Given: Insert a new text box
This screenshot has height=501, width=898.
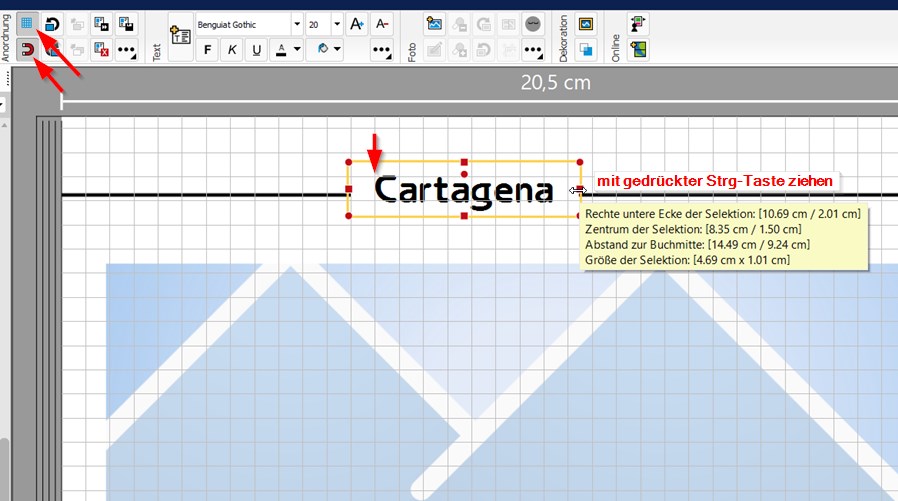Looking at the screenshot, I should pos(180,36).
